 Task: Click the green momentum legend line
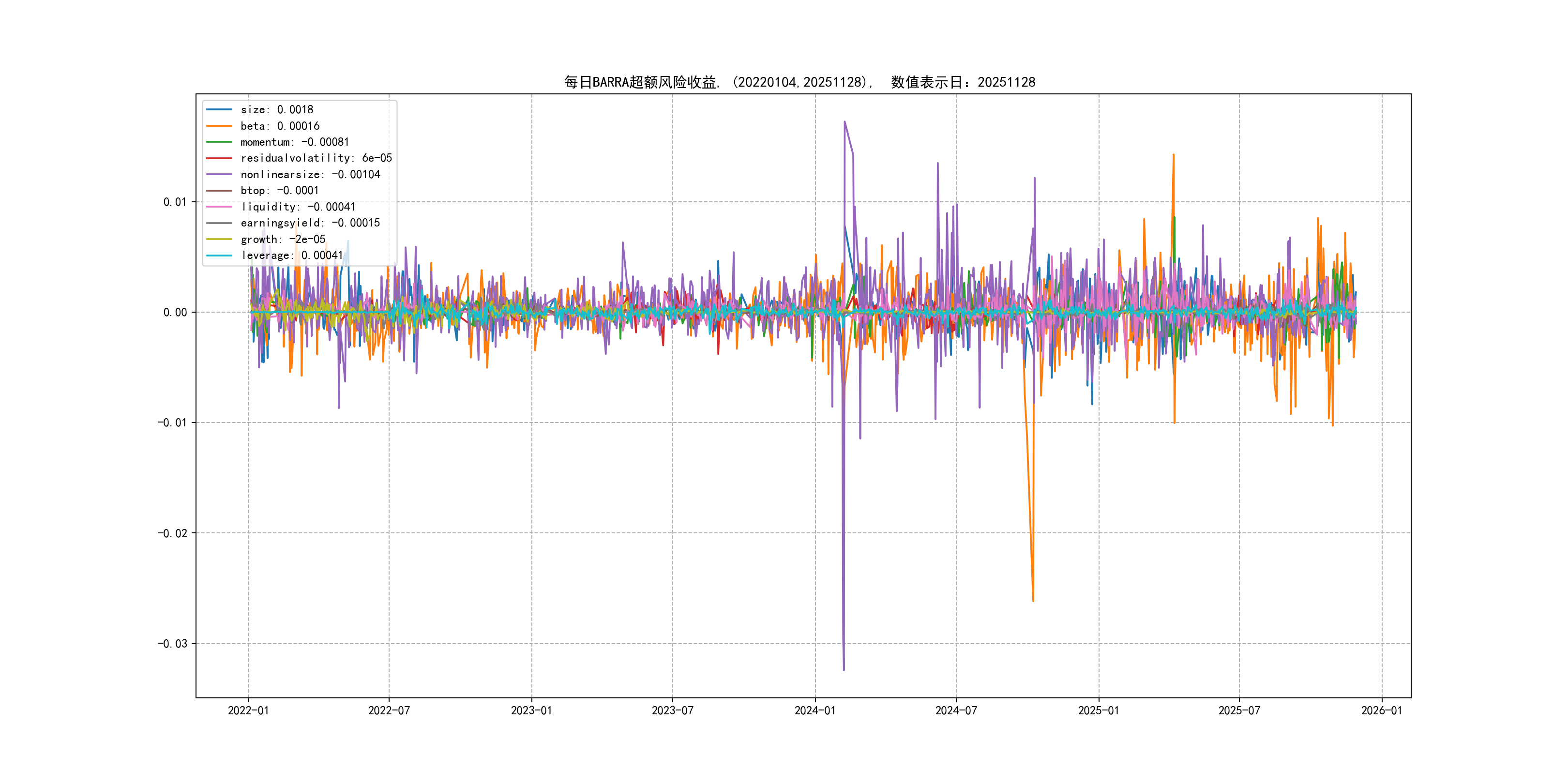(x=219, y=142)
